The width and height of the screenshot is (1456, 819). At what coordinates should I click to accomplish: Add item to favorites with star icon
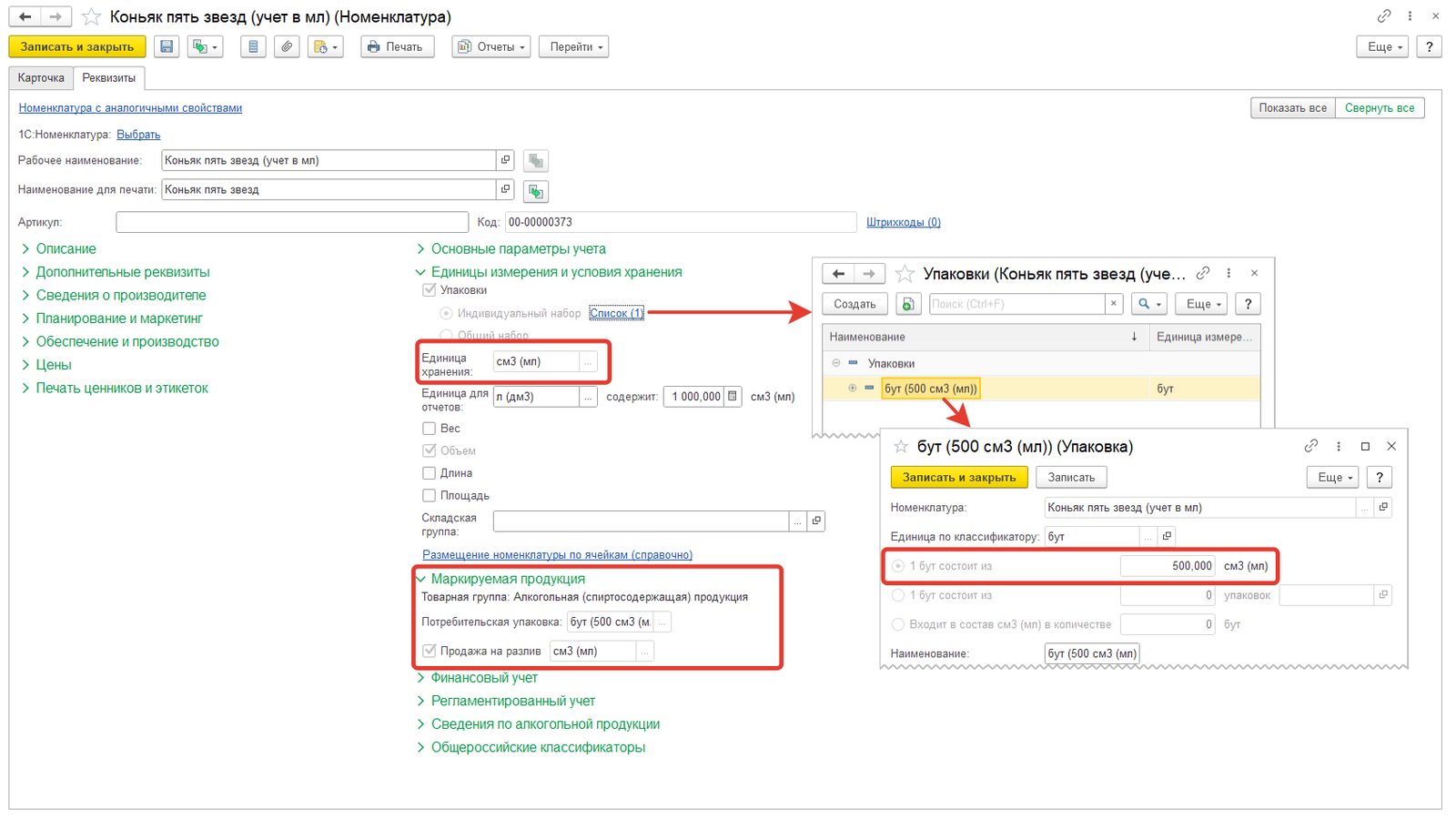click(x=91, y=16)
